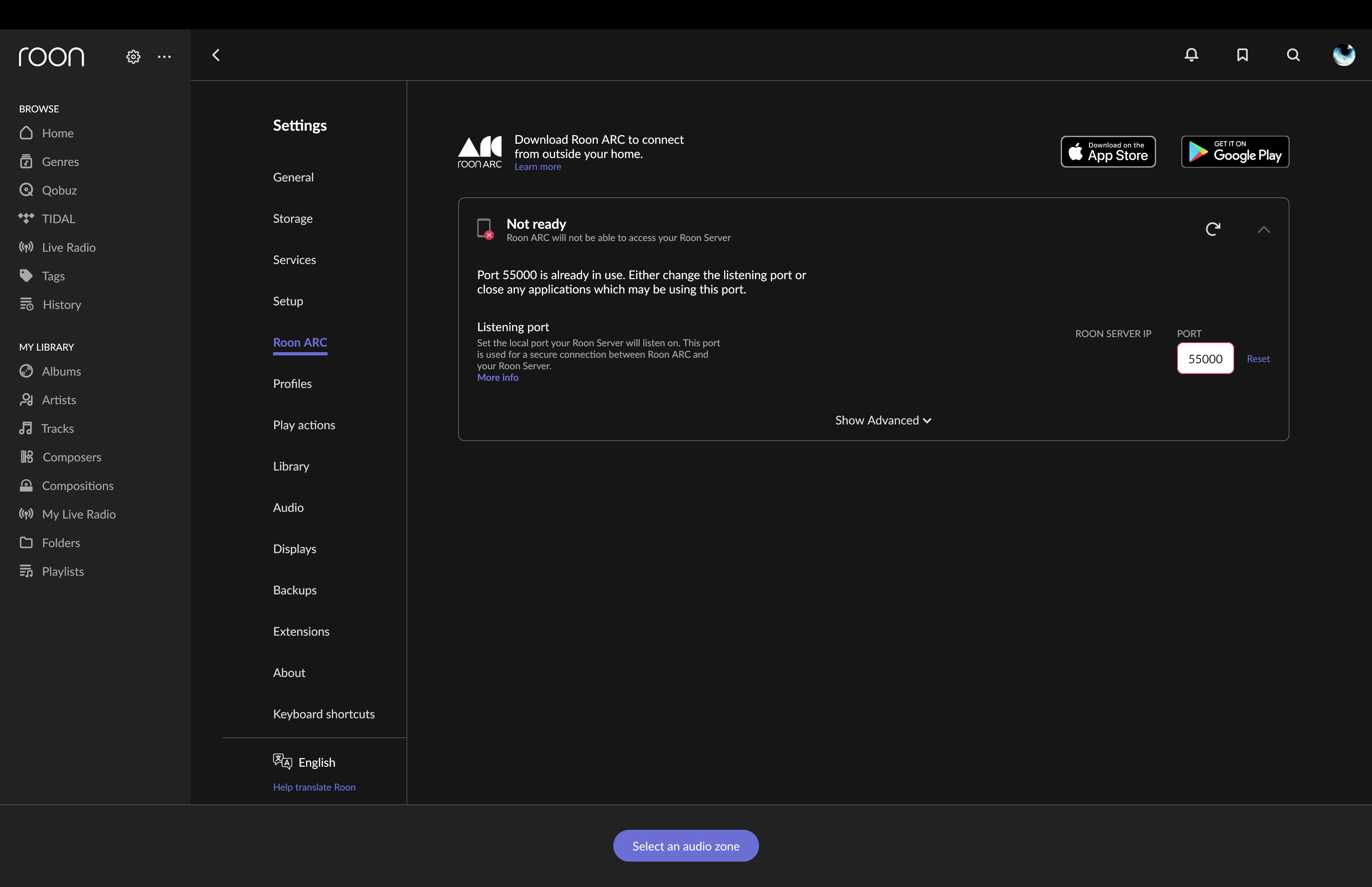The width and height of the screenshot is (1372, 887).
Task: Open bookmarks with the bookmark icon
Action: pyautogui.click(x=1242, y=55)
